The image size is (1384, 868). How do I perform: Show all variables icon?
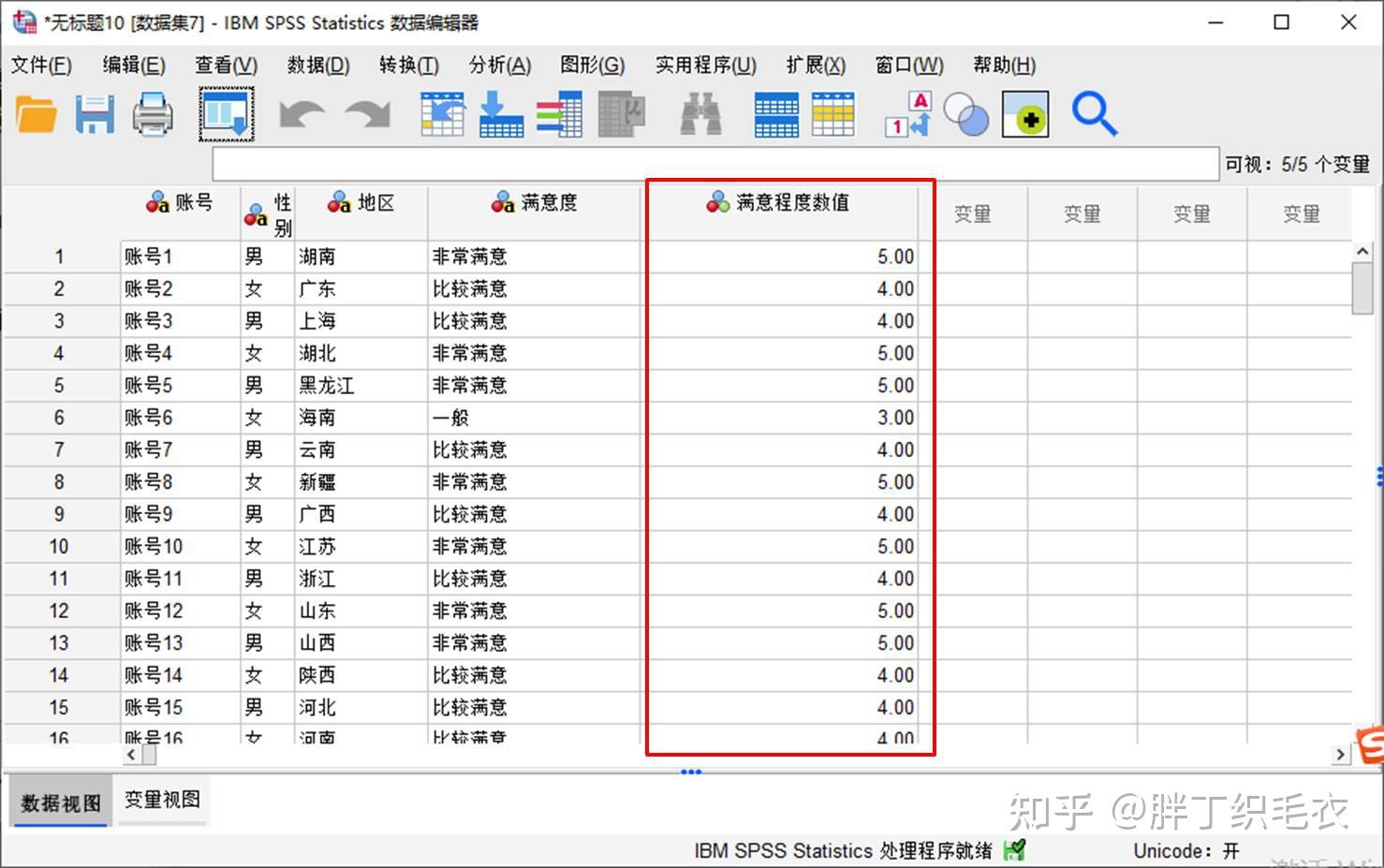click(x=1025, y=113)
